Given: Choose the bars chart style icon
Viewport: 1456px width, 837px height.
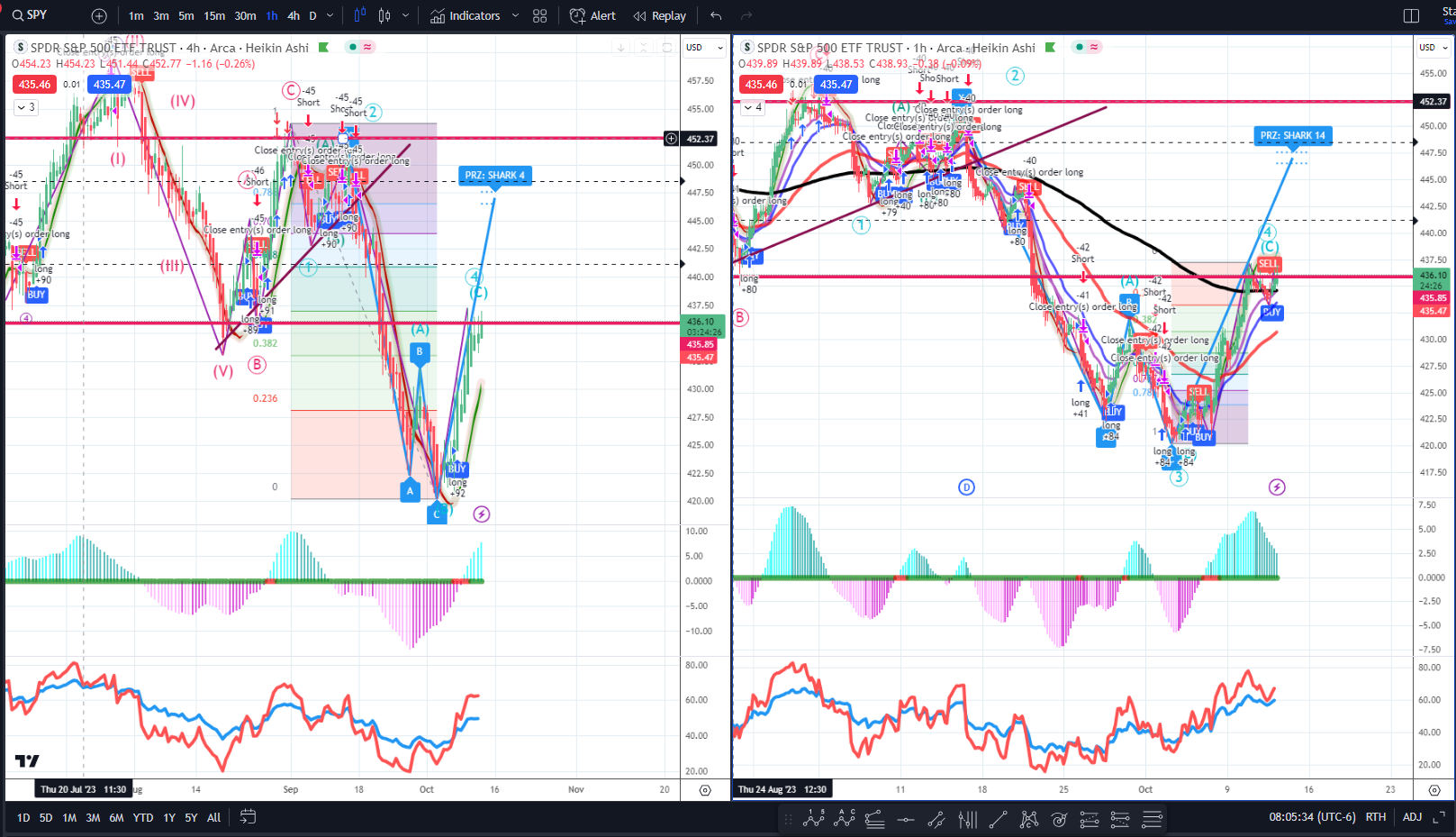Looking at the screenshot, I should coord(360,15).
